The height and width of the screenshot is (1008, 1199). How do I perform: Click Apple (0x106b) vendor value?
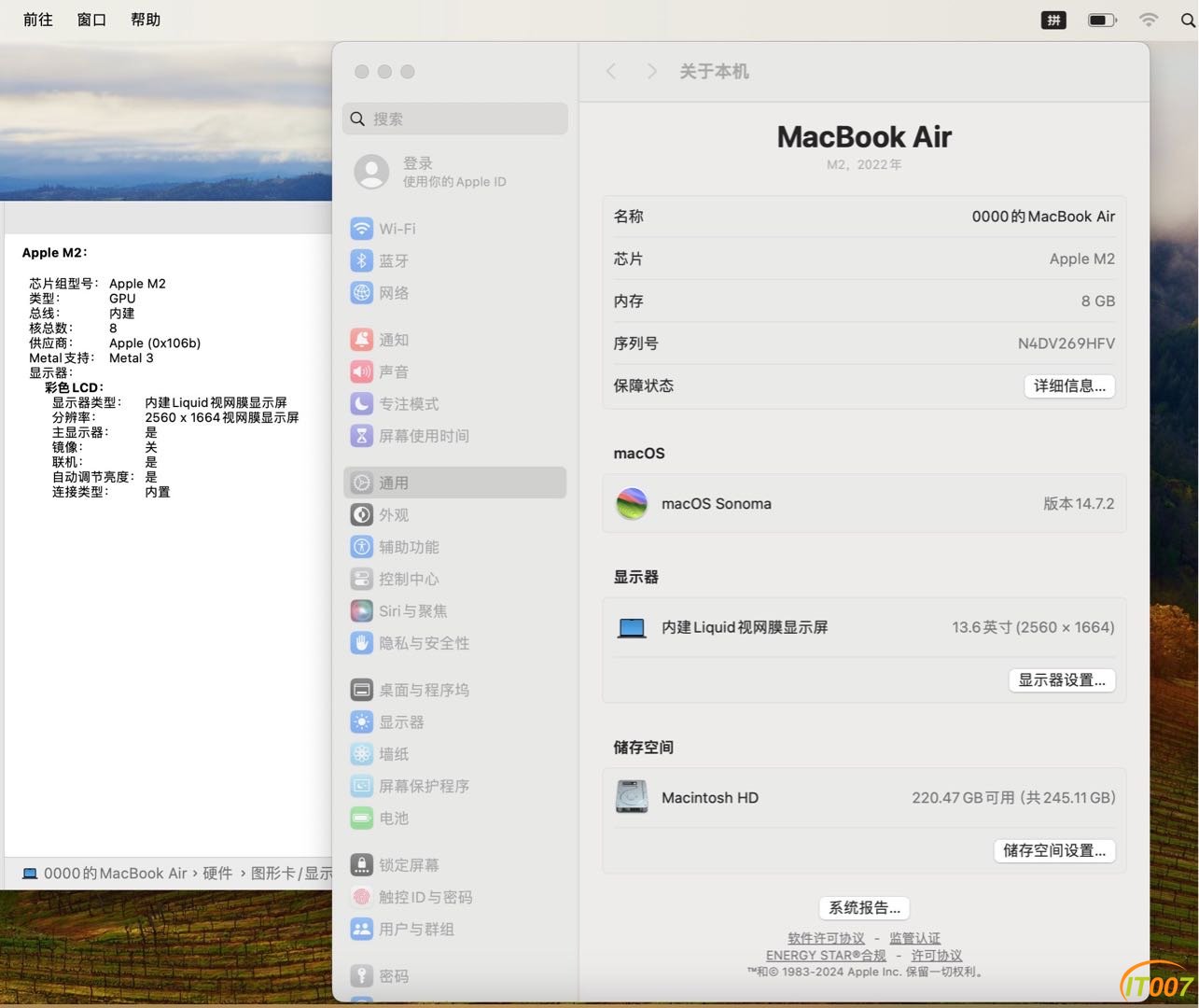click(x=155, y=343)
